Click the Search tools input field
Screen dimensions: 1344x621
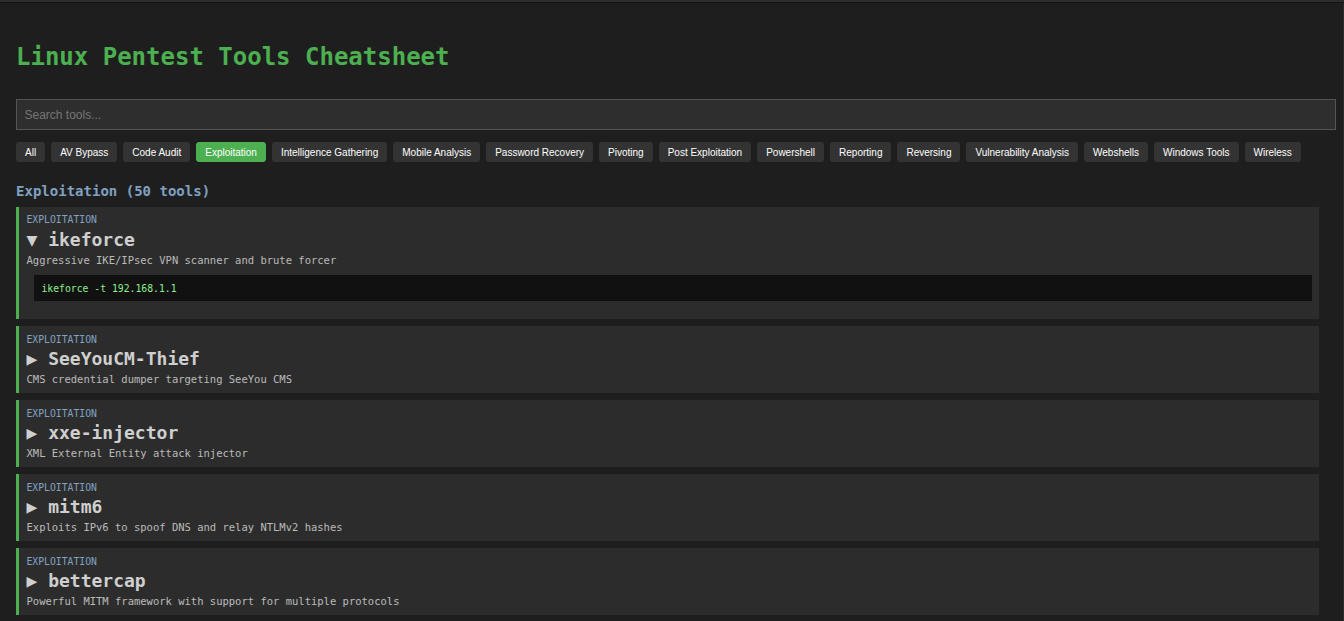[x=672, y=114]
